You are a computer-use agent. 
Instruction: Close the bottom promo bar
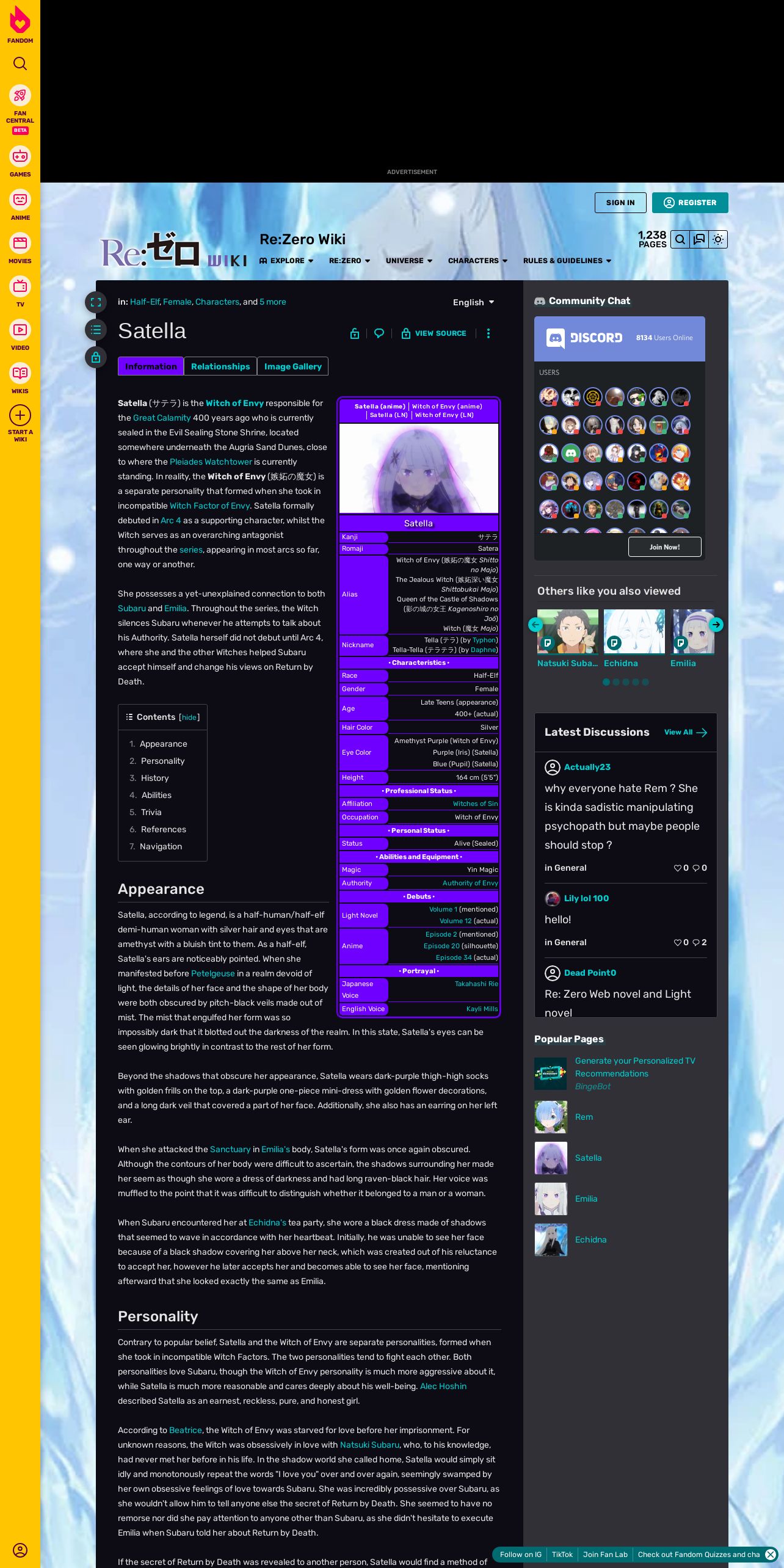[x=771, y=1555]
